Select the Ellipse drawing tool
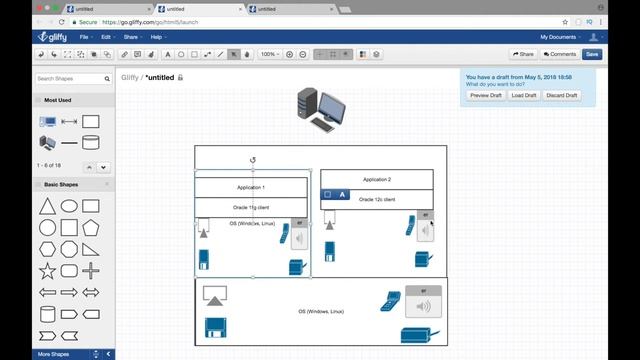 [181, 54]
